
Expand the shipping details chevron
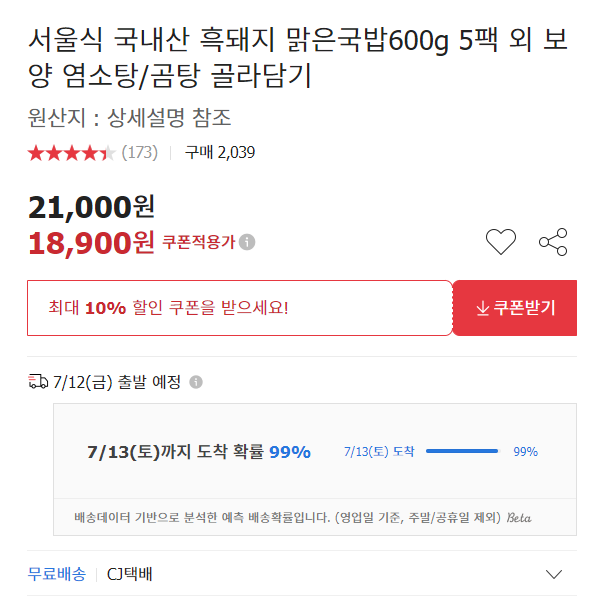pyautogui.click(x=554, y=574)
